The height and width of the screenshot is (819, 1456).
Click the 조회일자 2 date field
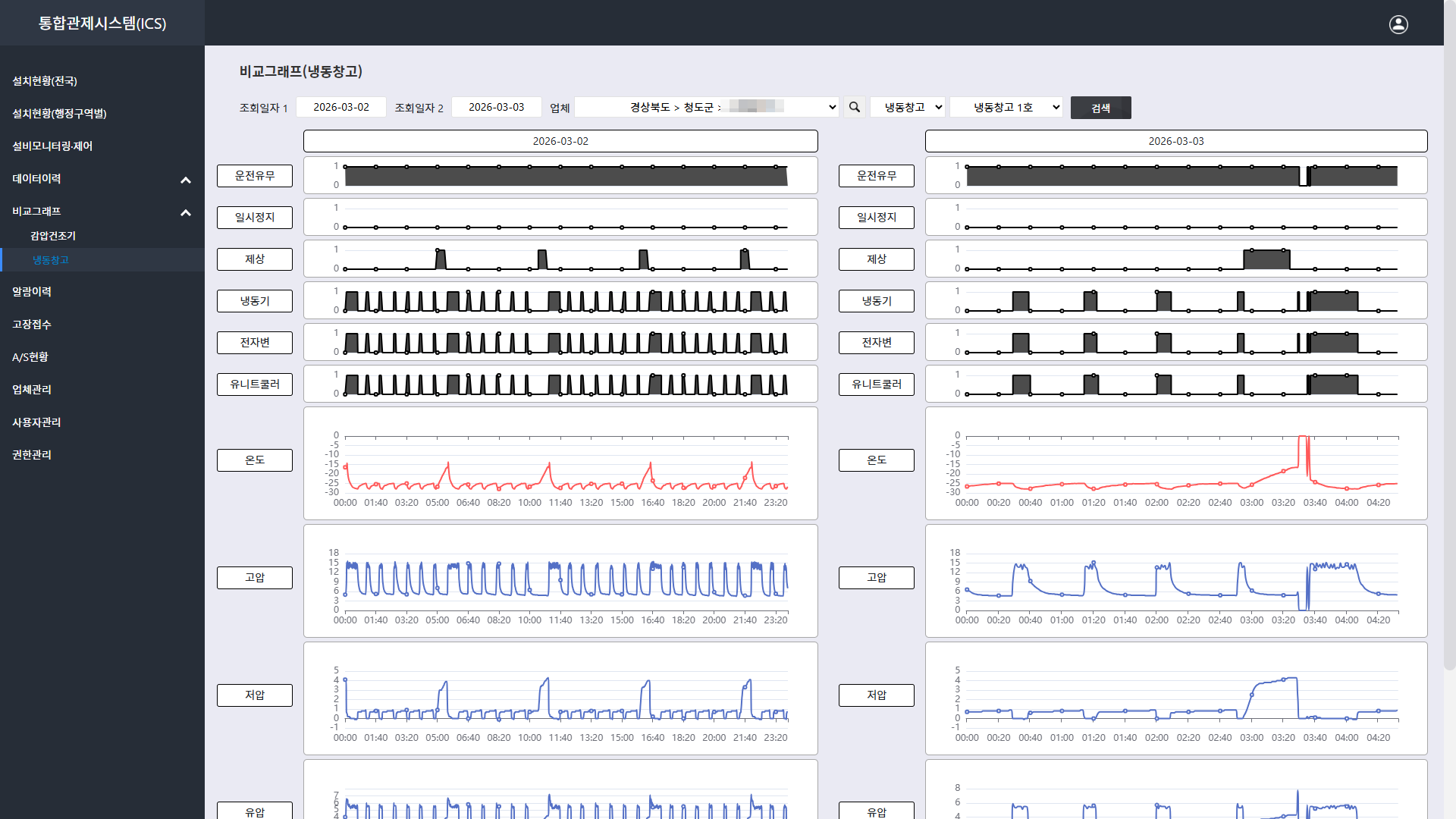497,107
